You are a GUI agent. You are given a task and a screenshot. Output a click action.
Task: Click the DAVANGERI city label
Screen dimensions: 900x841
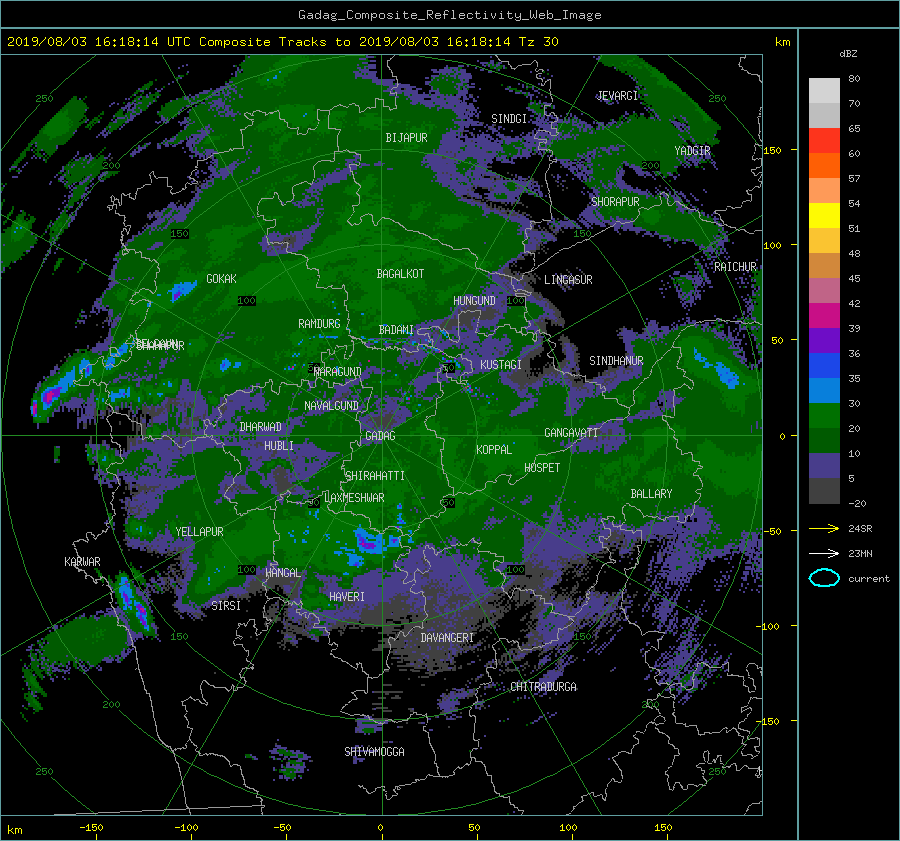447,638
